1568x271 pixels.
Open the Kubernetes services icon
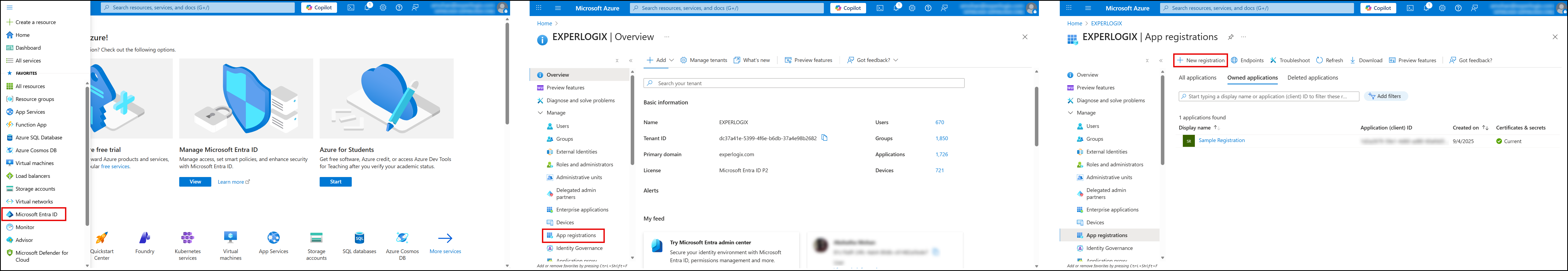(188, 238)
